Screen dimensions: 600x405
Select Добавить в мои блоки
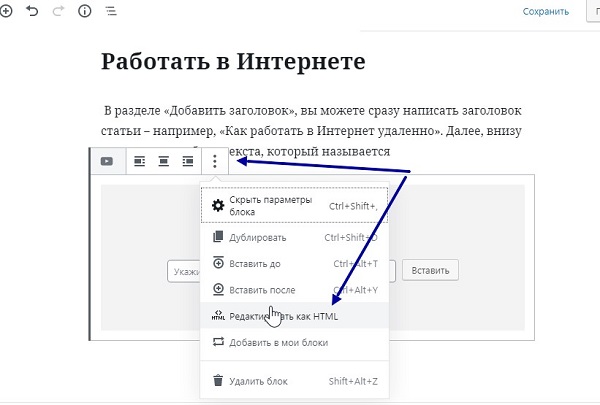tap(294, 342)
